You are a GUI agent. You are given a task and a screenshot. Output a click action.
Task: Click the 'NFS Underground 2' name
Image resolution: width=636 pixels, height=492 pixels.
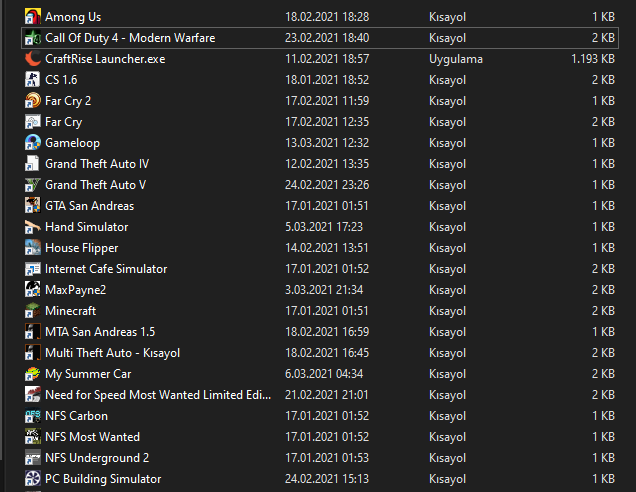coord(97,458)
